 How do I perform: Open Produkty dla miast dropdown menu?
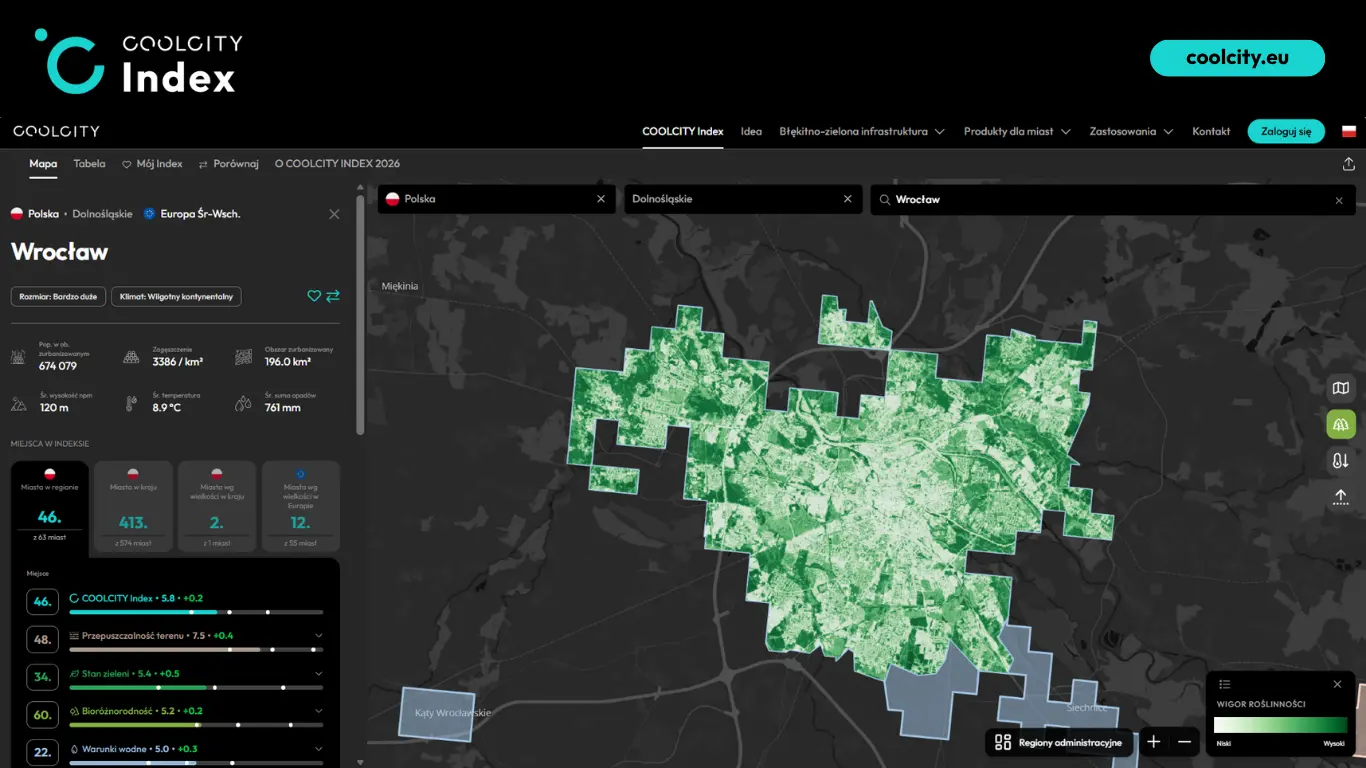pos(1017,131)
